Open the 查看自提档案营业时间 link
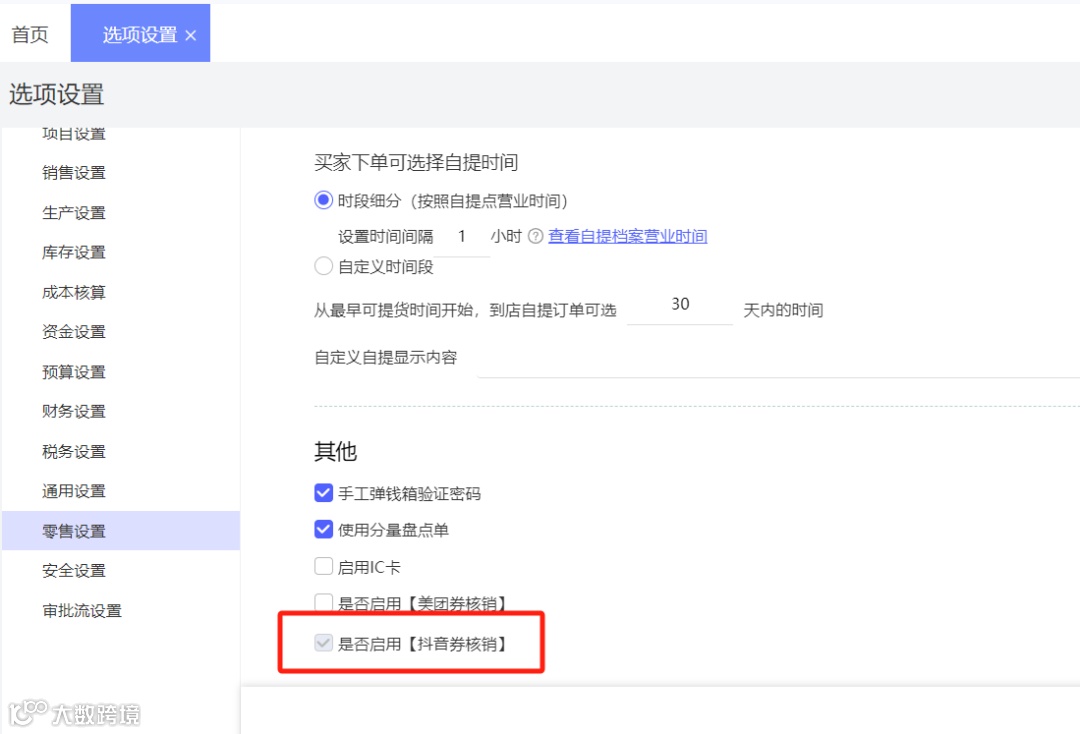1080x734 pixels. tap(627, 237)
